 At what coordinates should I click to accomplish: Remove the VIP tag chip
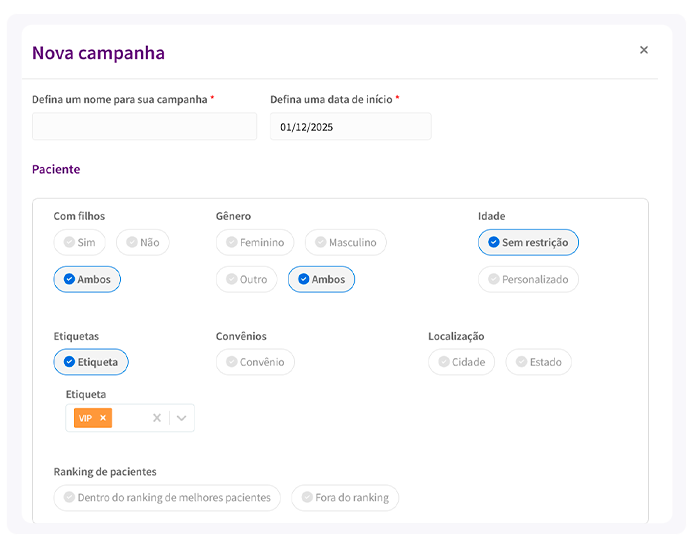[x=103, y=418]
